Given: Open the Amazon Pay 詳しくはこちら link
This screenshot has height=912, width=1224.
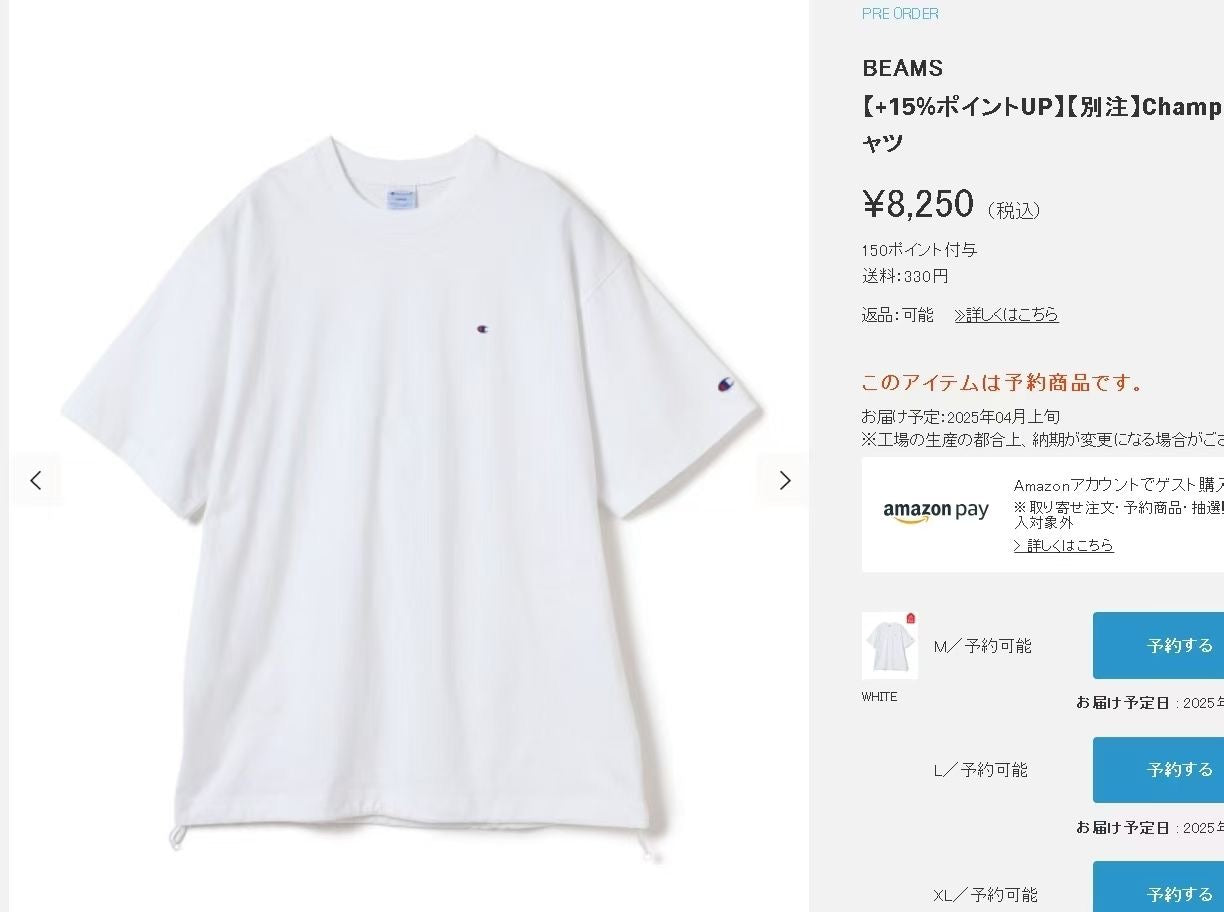Looking at the screenshot, I should [x=1063, y=545].
